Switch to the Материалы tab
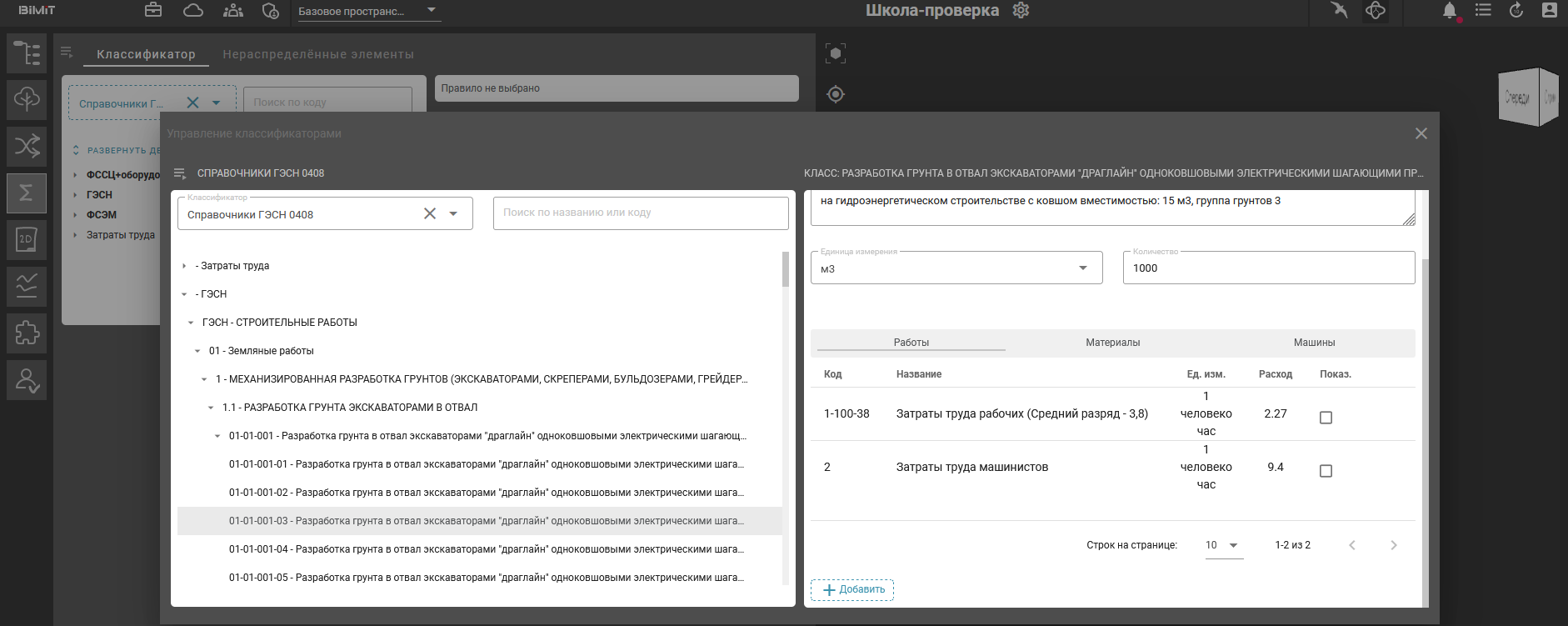 [1112, 343]
